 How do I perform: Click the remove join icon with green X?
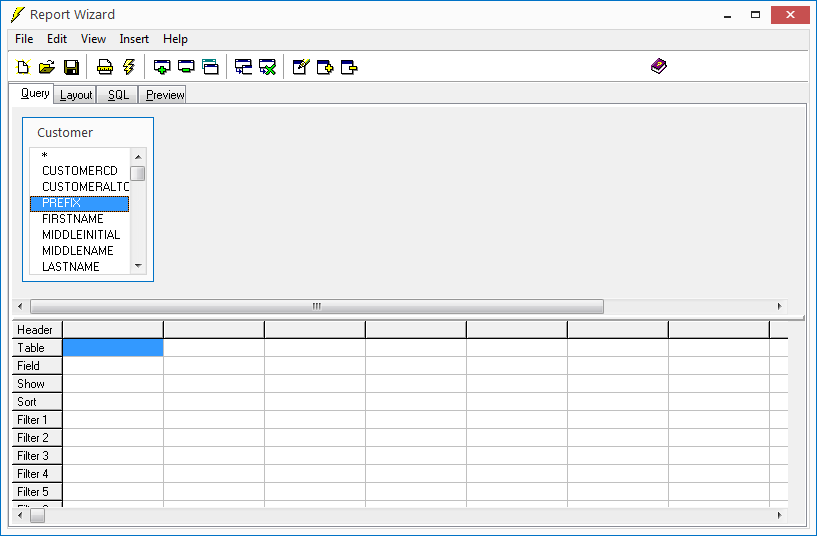pos(267,67)
